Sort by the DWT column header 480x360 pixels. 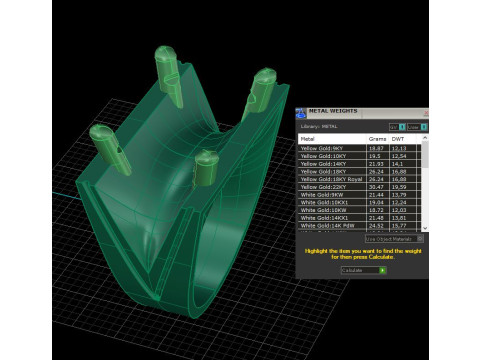tap(403, 139)
